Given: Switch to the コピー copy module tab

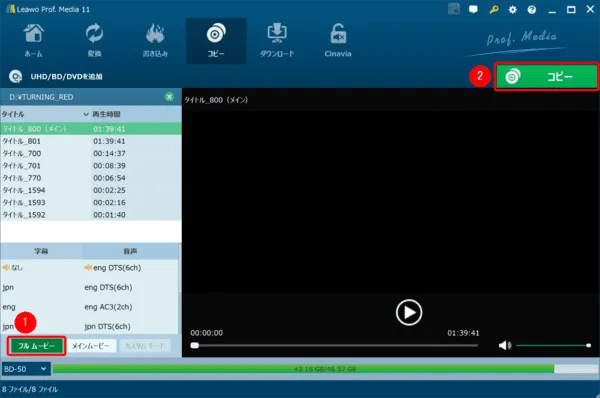Looking at the screenshot, I should (216, 41).
